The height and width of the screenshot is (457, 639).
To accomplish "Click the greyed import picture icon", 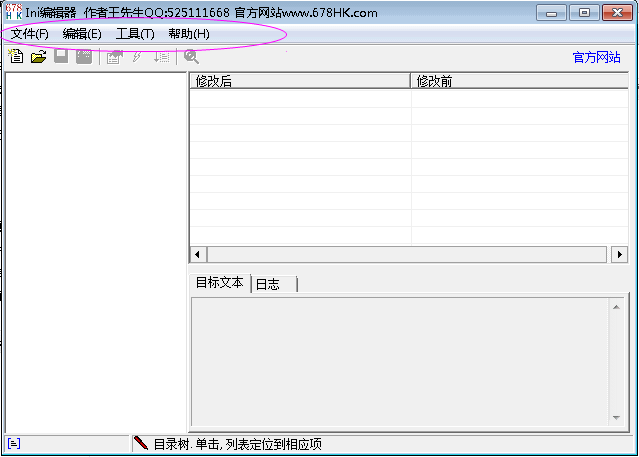I will (115, 57).
